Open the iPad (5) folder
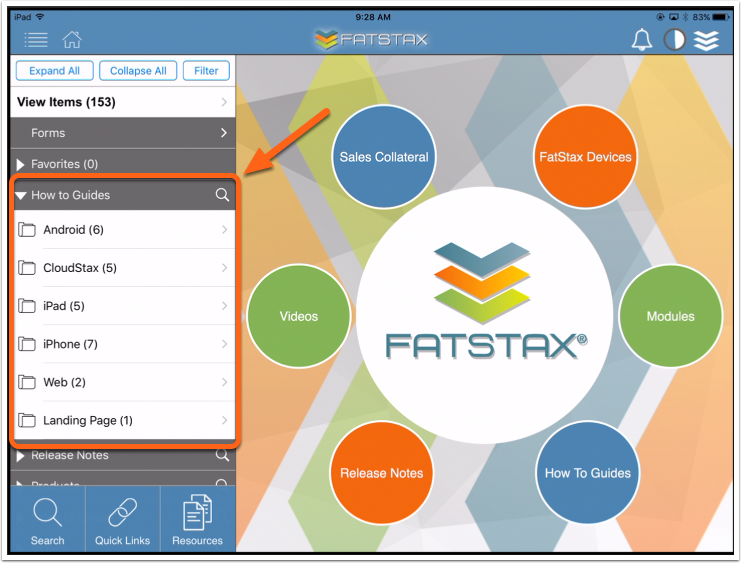This screenshot has width=741, height=563. [125, 306]
